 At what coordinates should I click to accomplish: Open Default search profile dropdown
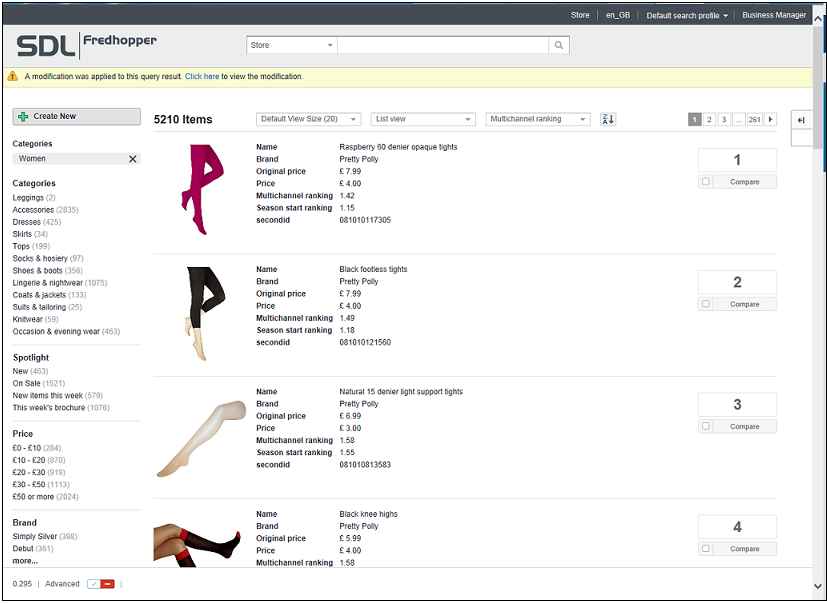(x=687, y=15)
